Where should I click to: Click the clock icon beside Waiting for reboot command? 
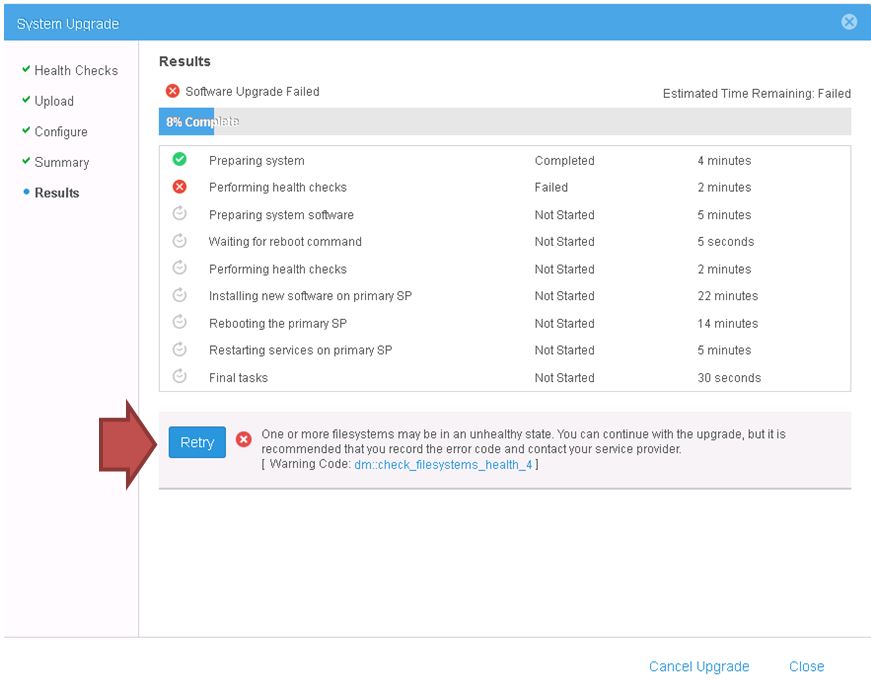pos(182,241)
